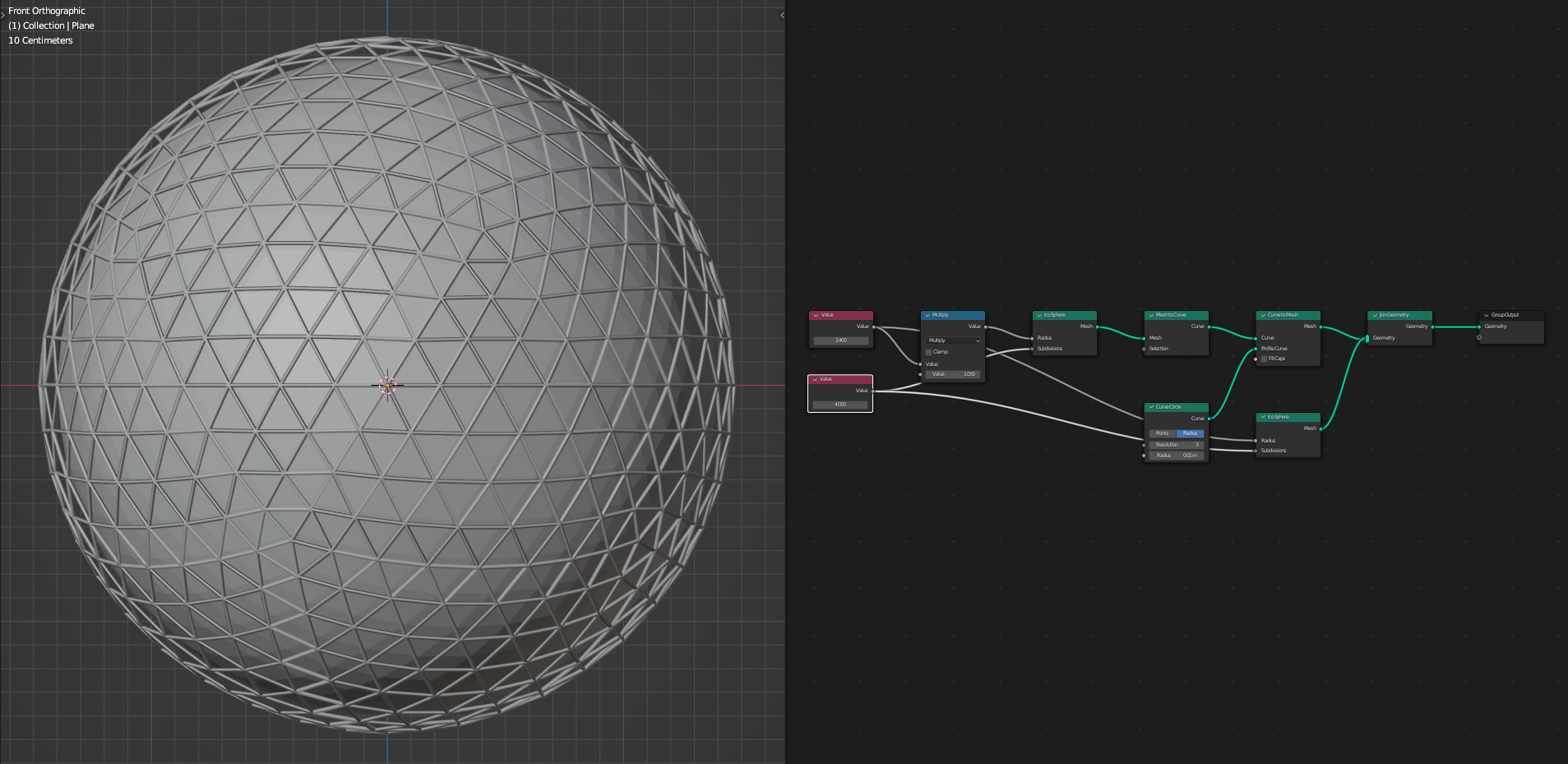Collapse the Curve Circle node chevron
The height and width of the screenshot is (764, 1568).
(1151, 407)
